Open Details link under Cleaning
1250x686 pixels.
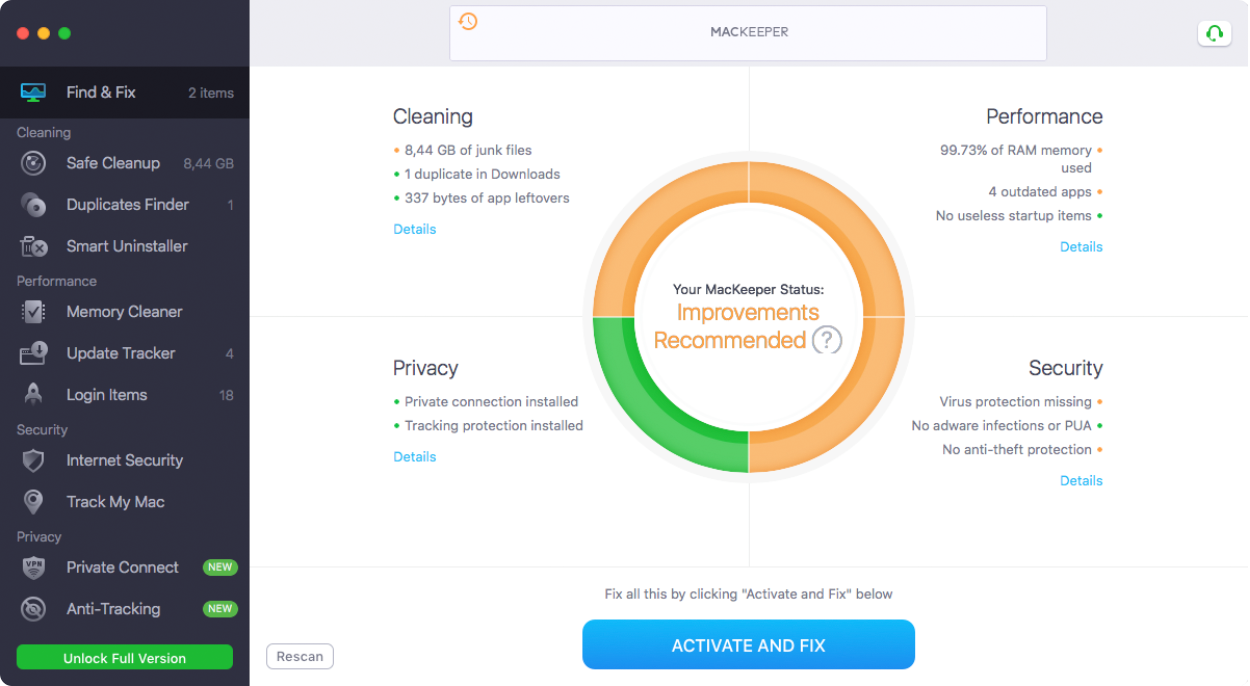click(414, 230)
